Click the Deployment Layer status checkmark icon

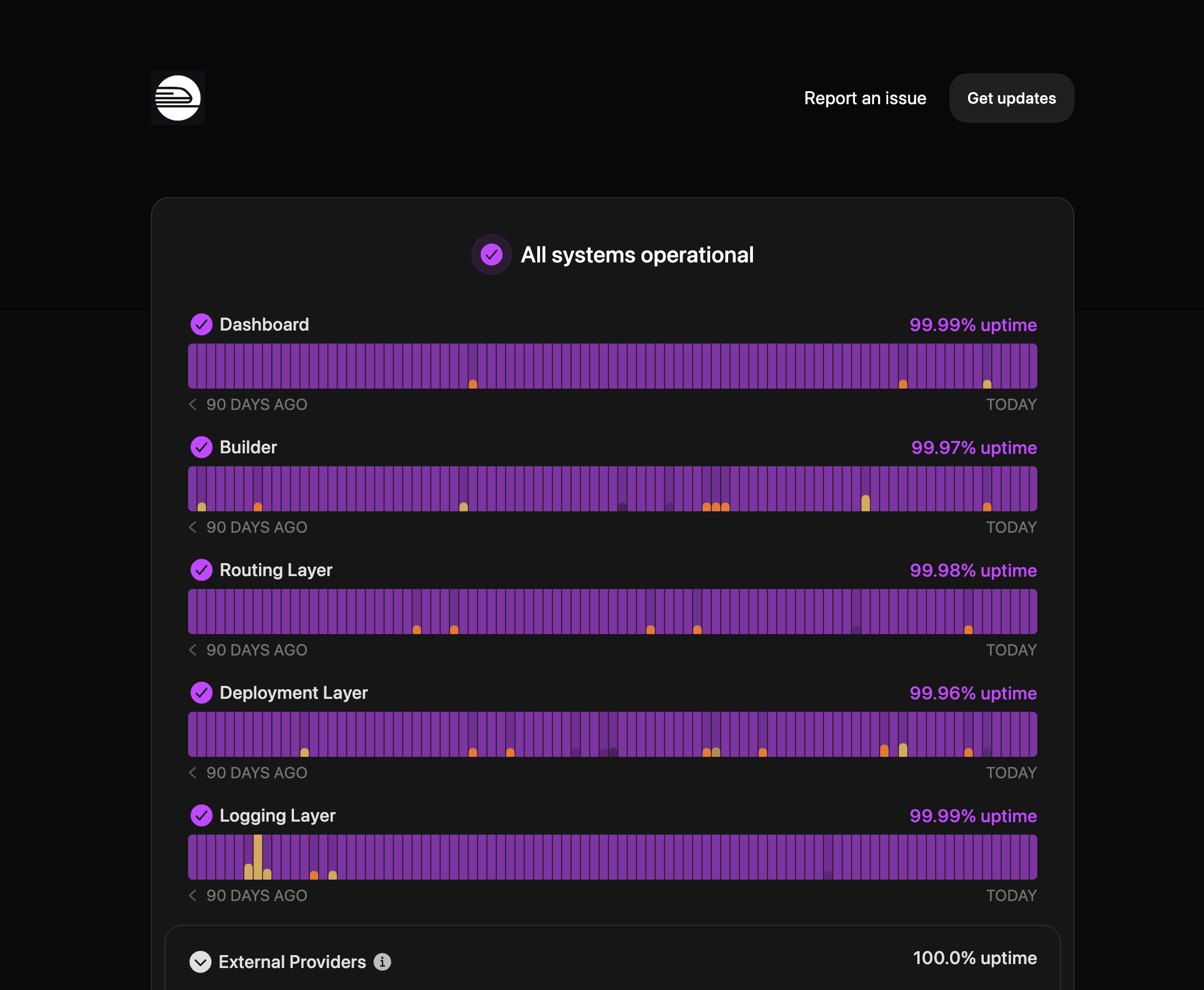coord(202,693)
